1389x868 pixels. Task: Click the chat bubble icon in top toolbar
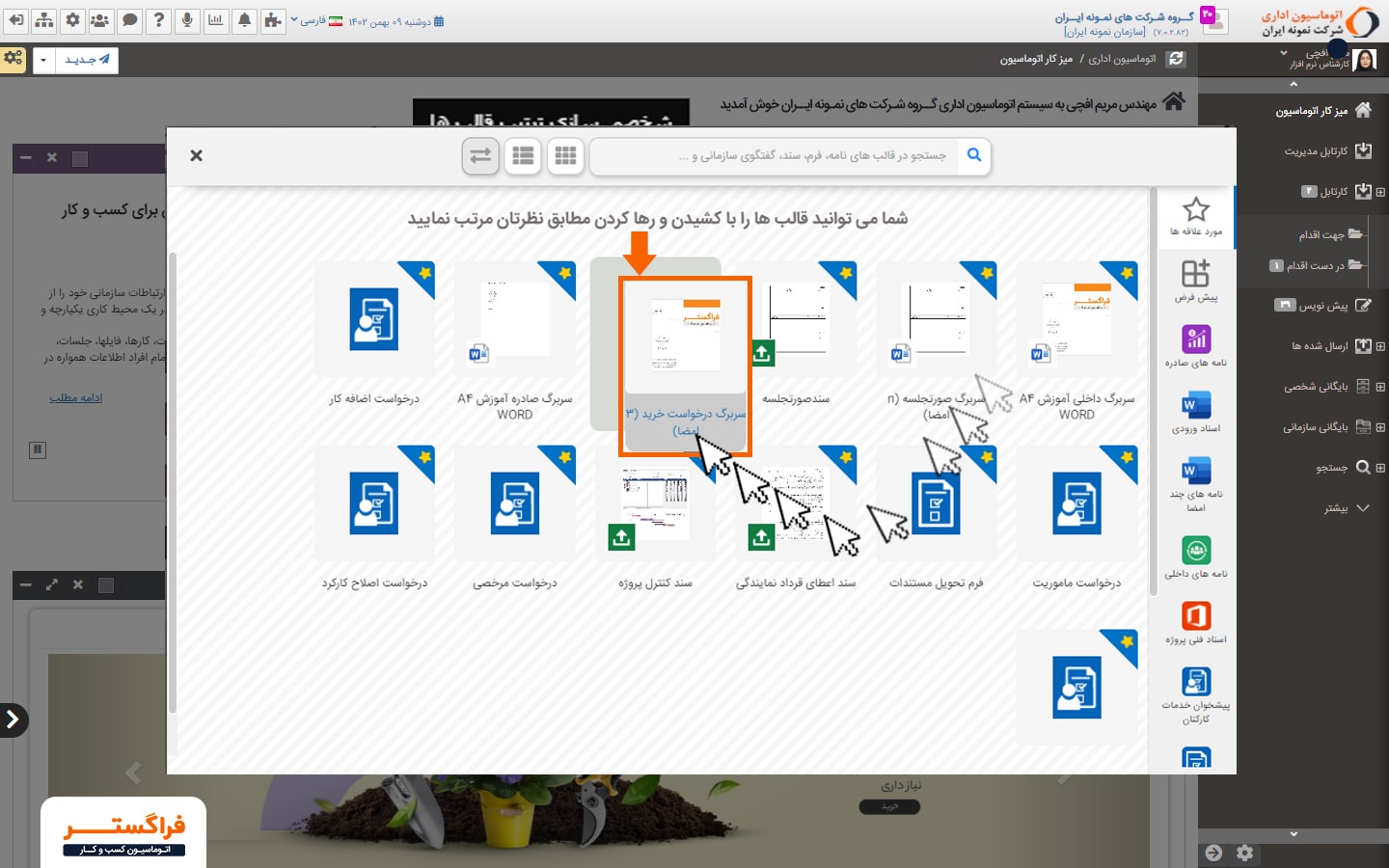click(130, 20)
